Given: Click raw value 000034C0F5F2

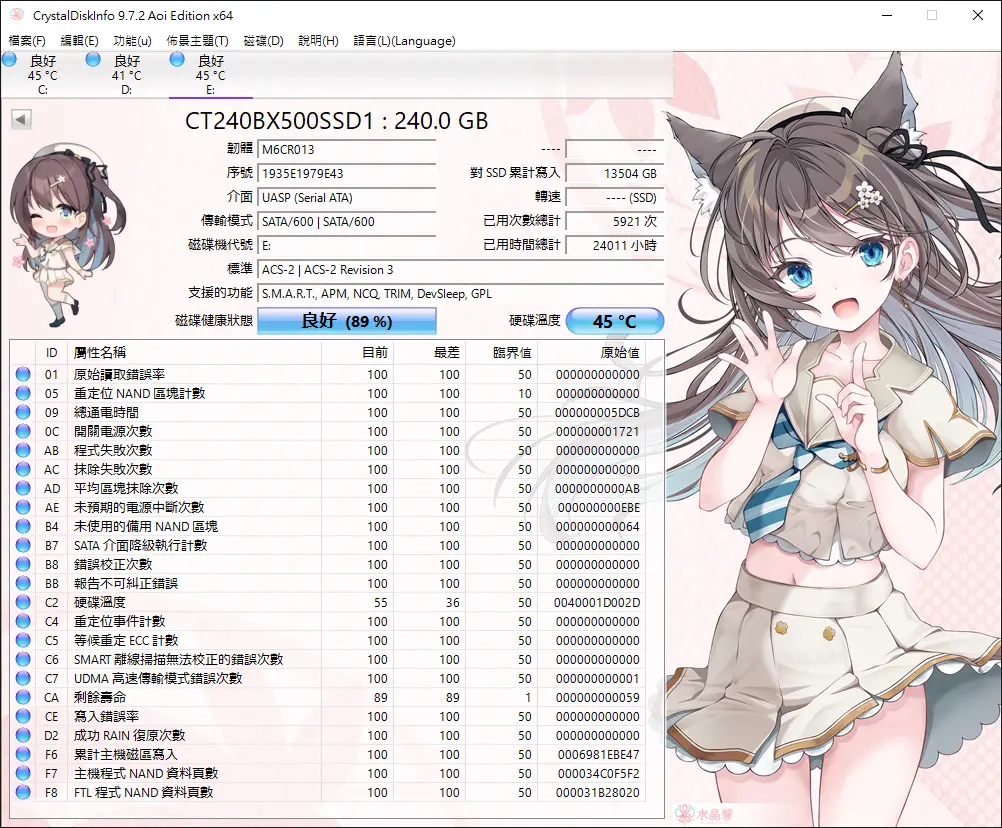Looking at the screenshot, I should 599,774.
